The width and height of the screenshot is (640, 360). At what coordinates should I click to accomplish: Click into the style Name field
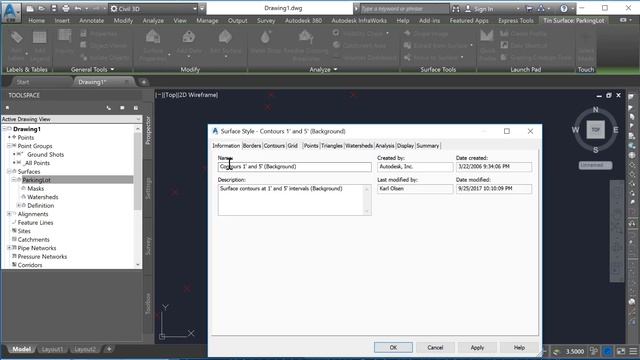tap(294, 167)
